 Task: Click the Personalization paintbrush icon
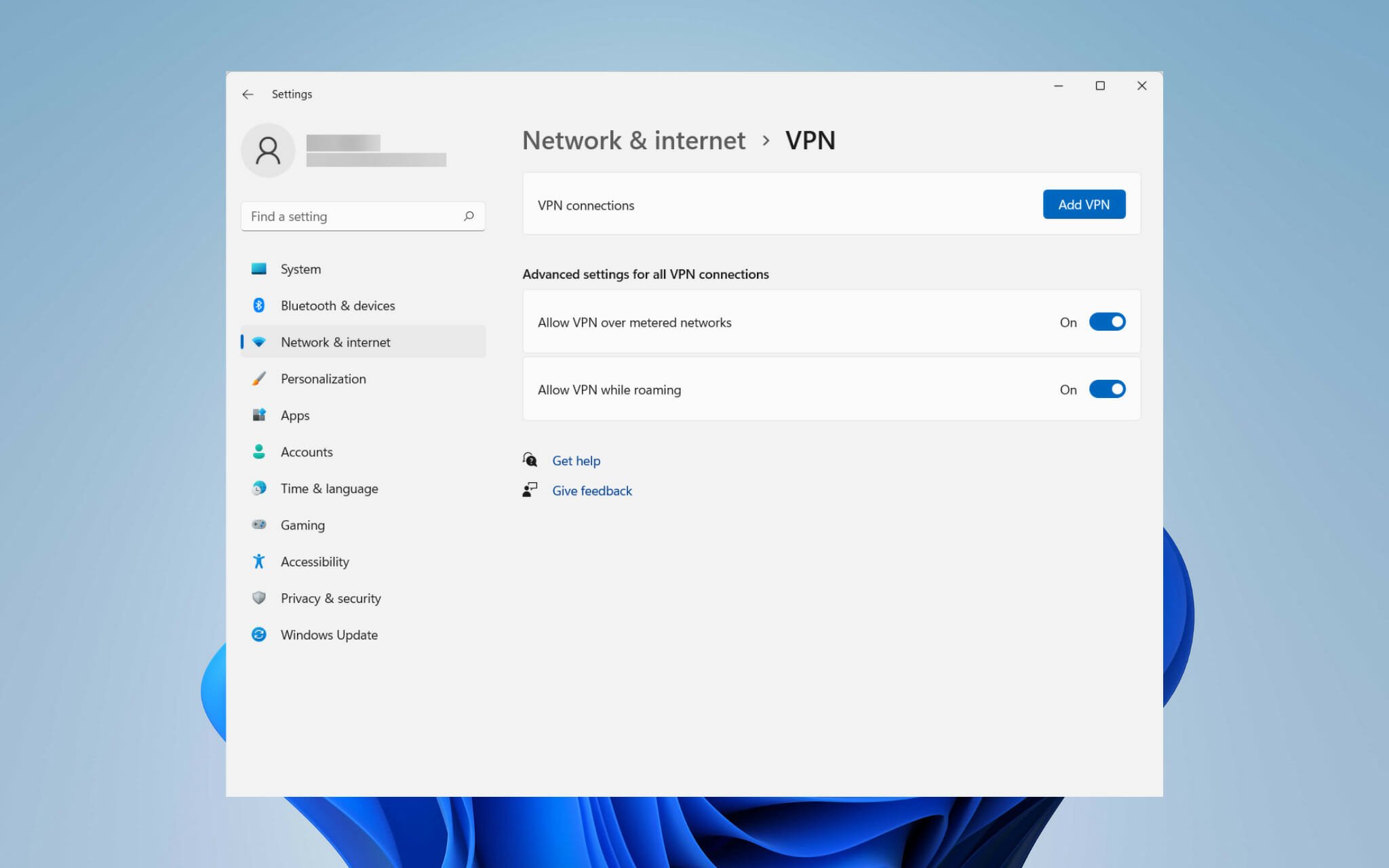tap(258, 378)
